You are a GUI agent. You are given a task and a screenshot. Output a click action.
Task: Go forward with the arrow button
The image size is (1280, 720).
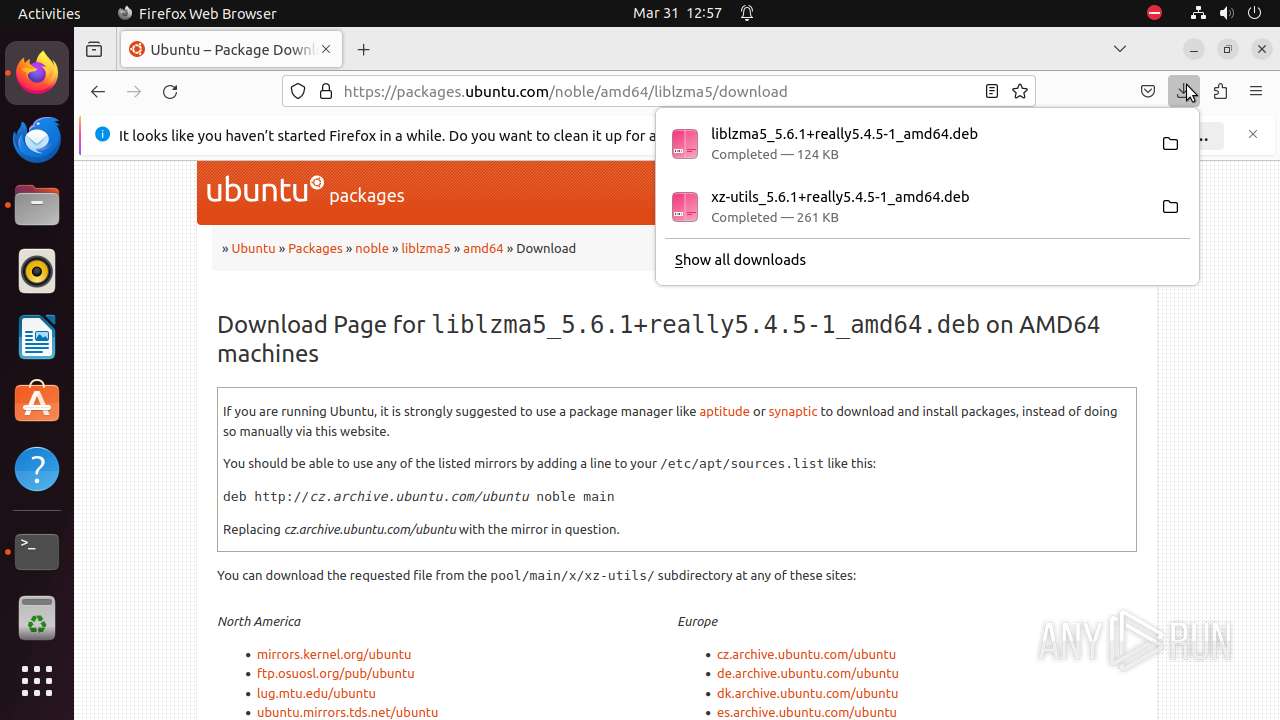coord(134,91)
